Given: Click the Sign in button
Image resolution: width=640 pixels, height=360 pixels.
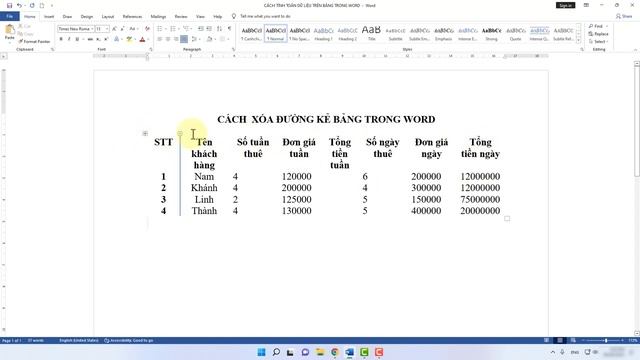Looking at the screenshot, I should pyautogui.click(x=565, y=5).
